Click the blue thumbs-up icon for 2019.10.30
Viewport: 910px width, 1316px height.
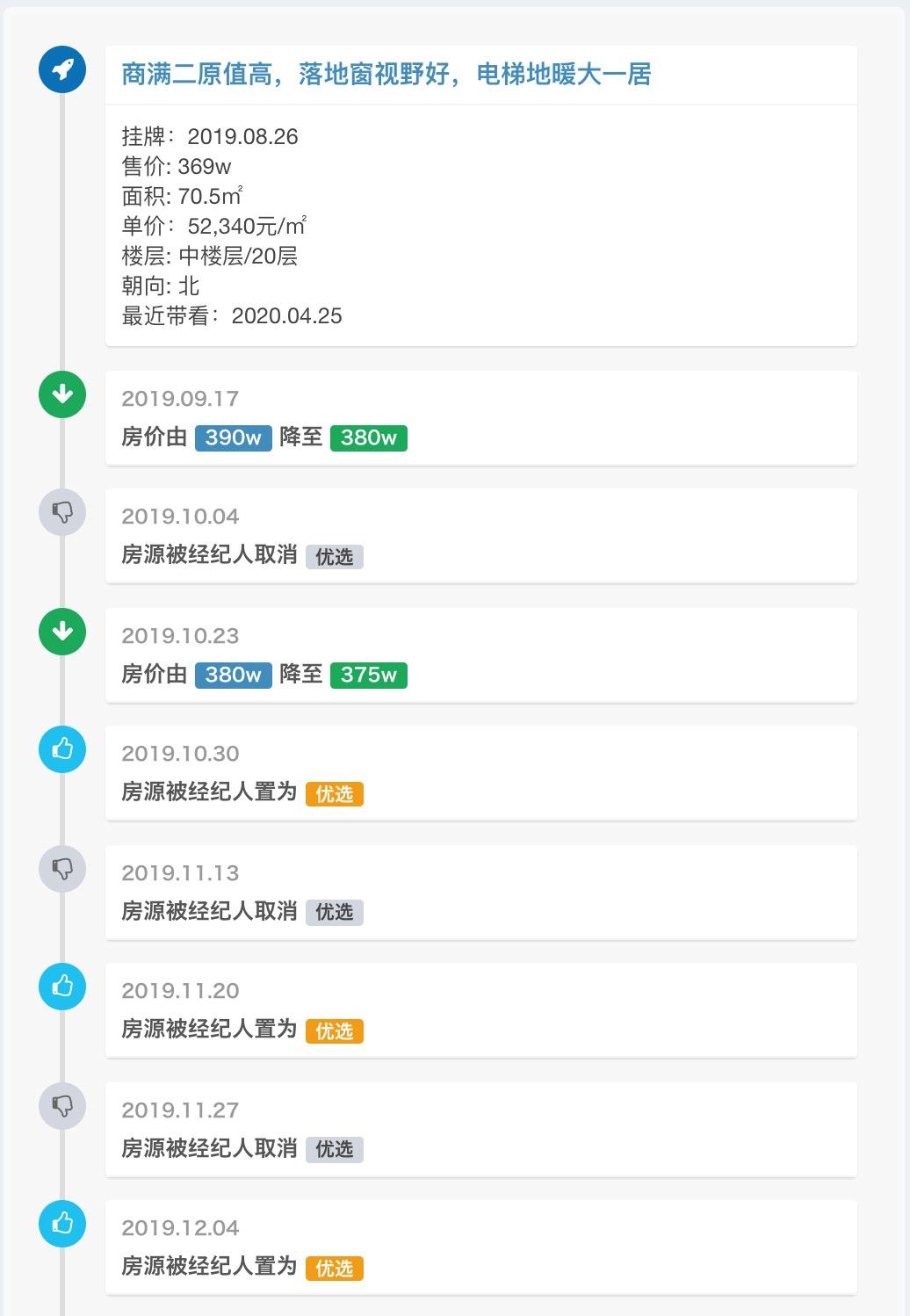pyautogui.click(x=61, y=750)
